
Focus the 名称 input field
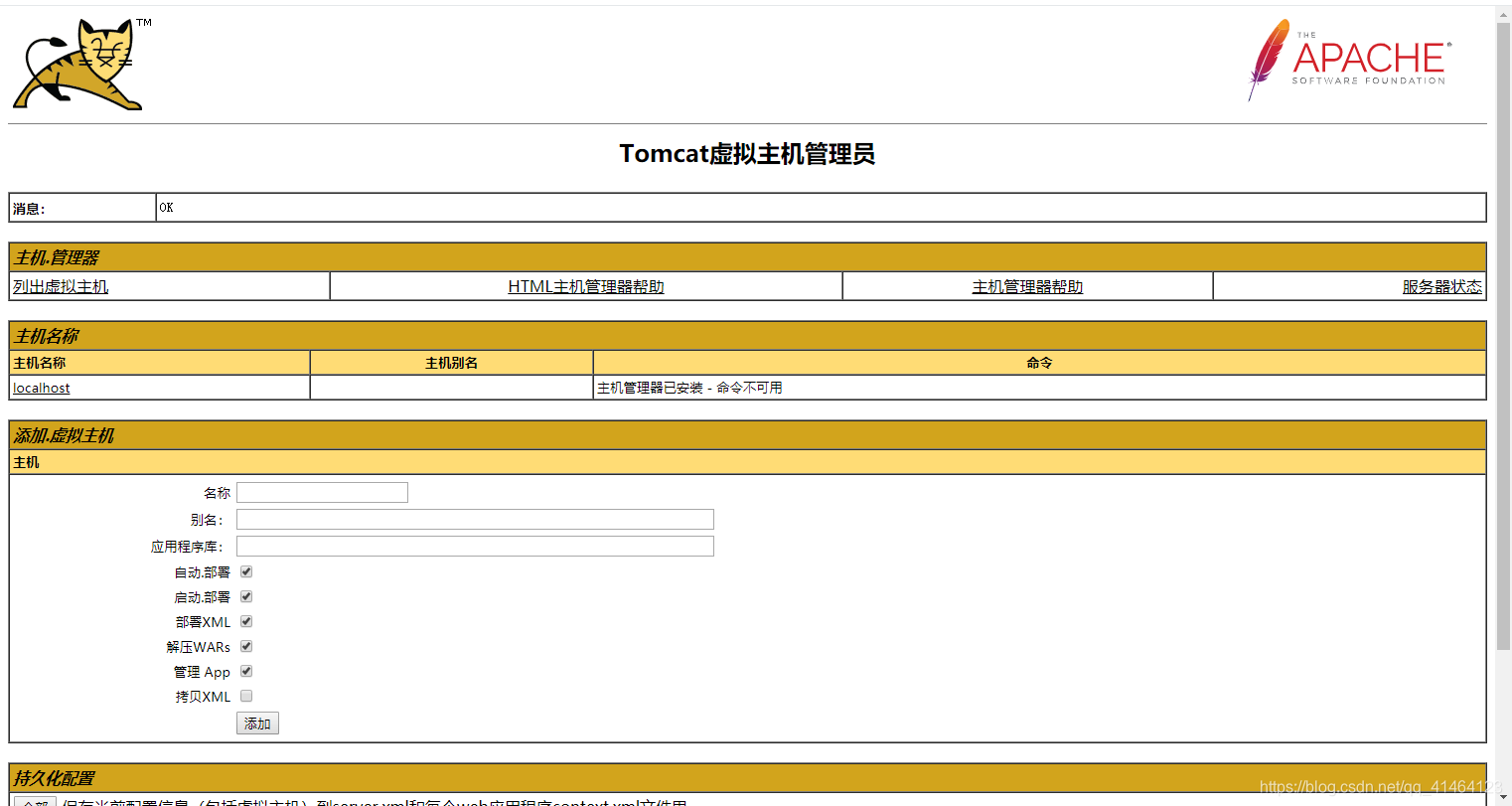pyautogui.click(x=322, y=492)
